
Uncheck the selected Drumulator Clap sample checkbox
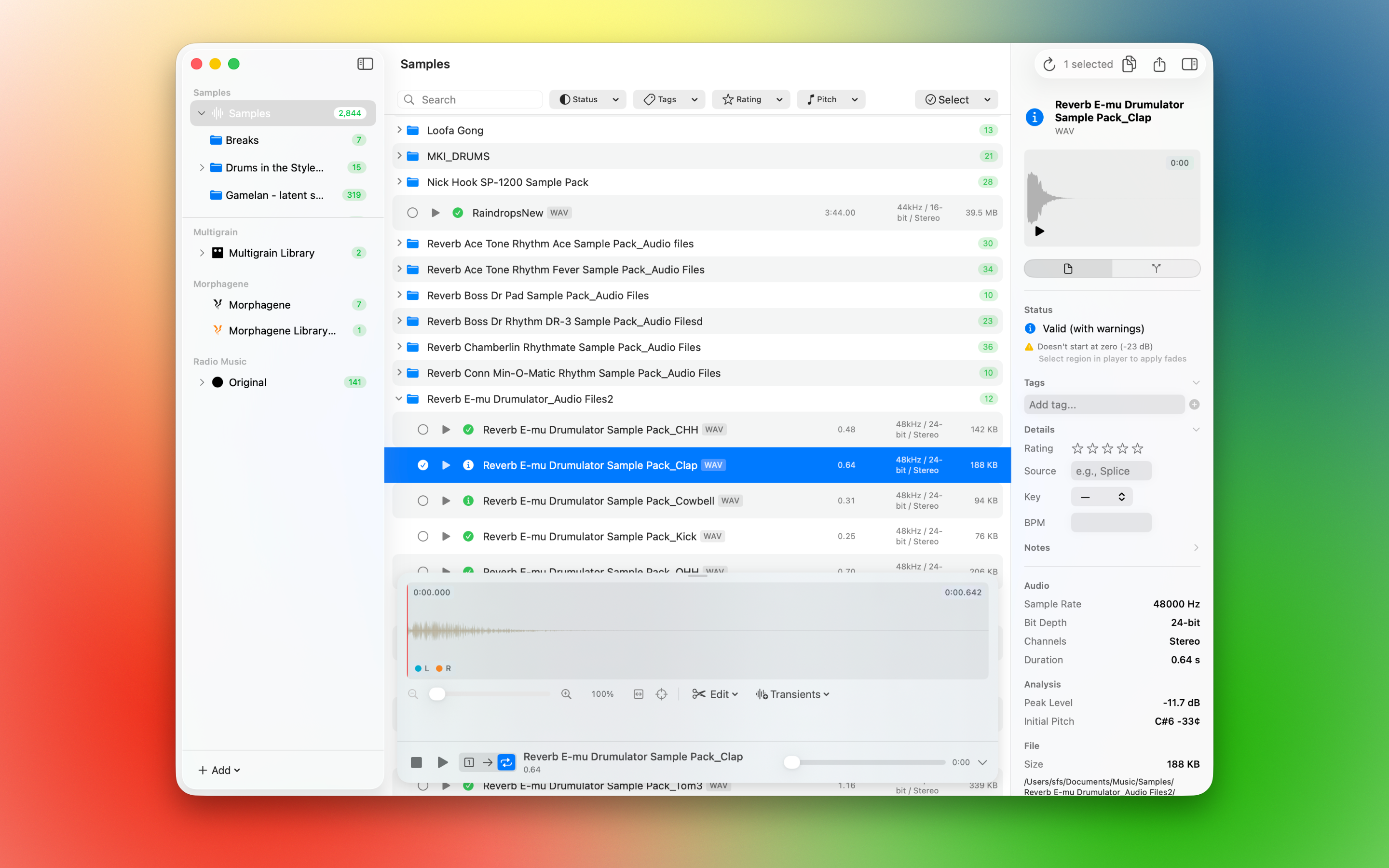point(423,465)
